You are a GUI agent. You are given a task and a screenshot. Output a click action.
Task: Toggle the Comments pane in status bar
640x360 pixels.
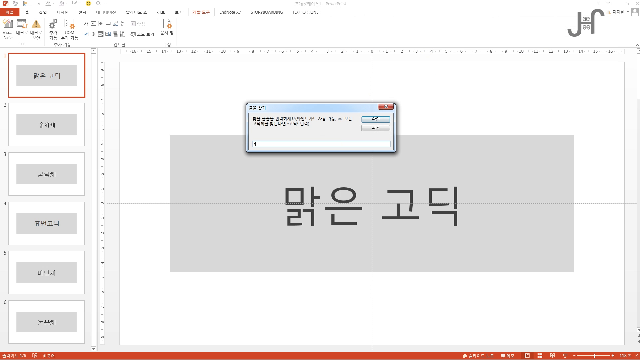click(507, 356)
